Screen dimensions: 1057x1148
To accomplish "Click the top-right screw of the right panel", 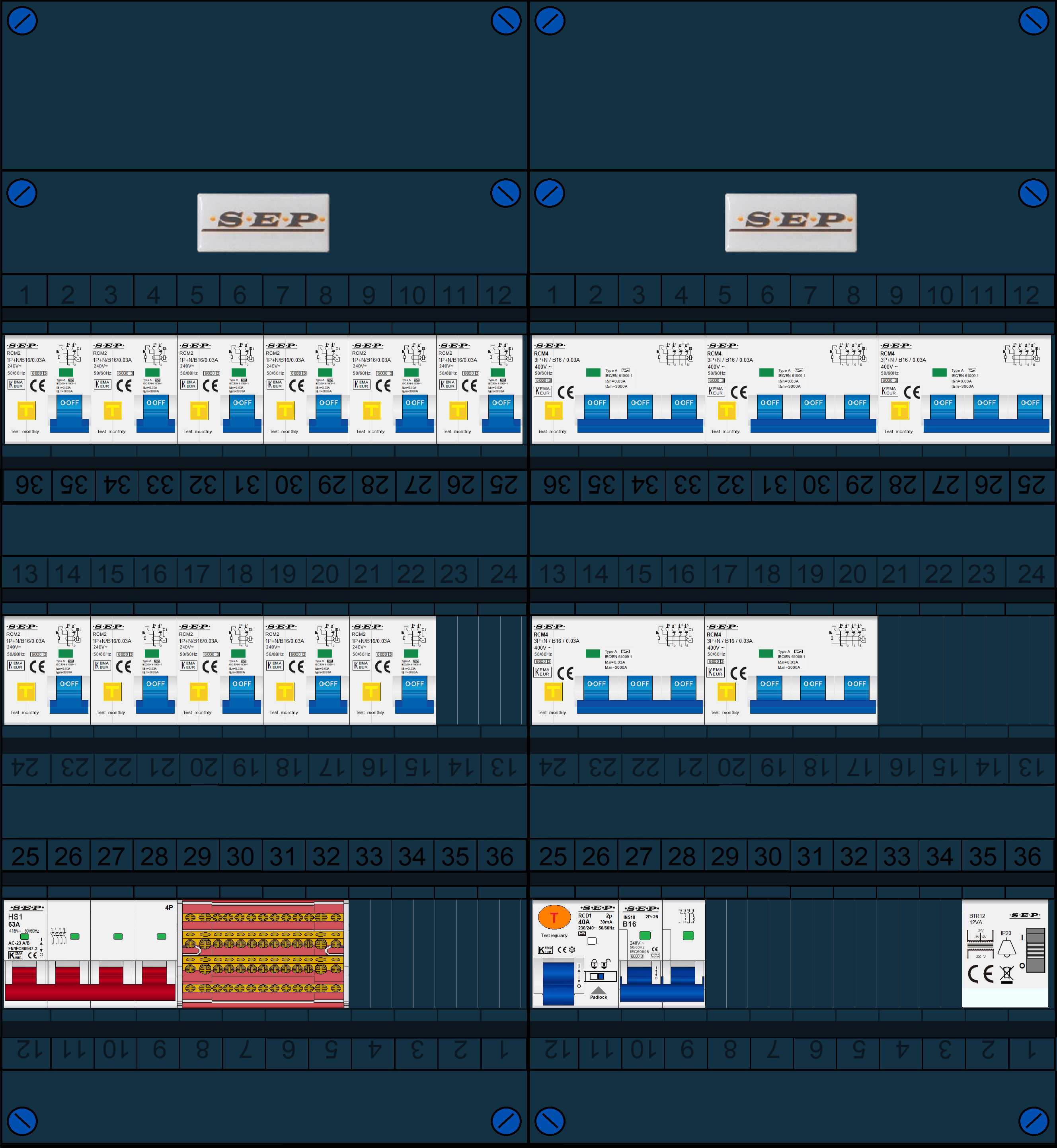I will 1034,21.
